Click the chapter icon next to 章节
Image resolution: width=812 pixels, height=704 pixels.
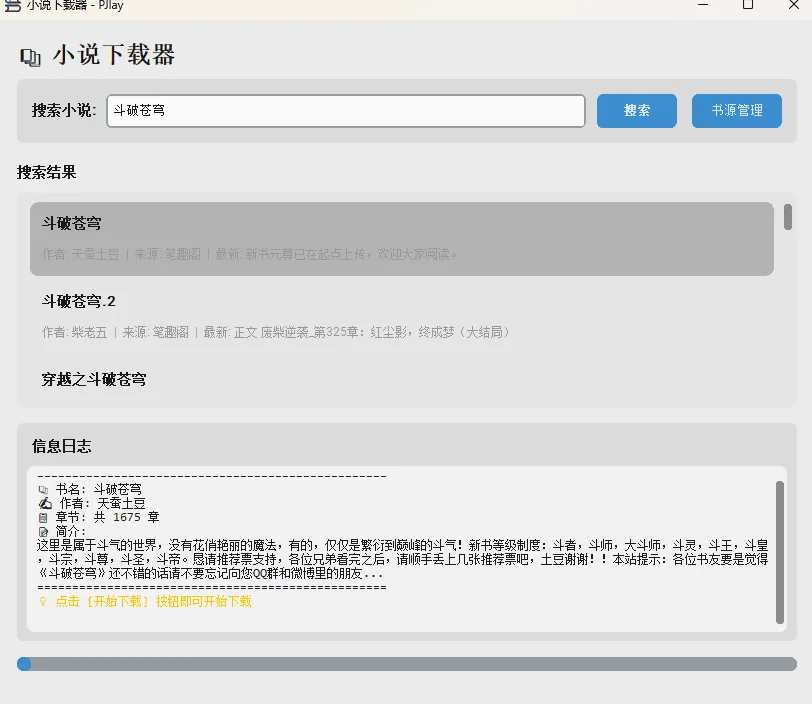pos(44,517)
